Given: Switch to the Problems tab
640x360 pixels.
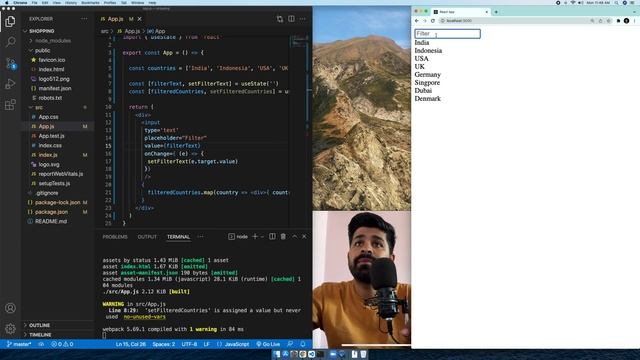Looking at the screenshot, I should pos(115,237).
